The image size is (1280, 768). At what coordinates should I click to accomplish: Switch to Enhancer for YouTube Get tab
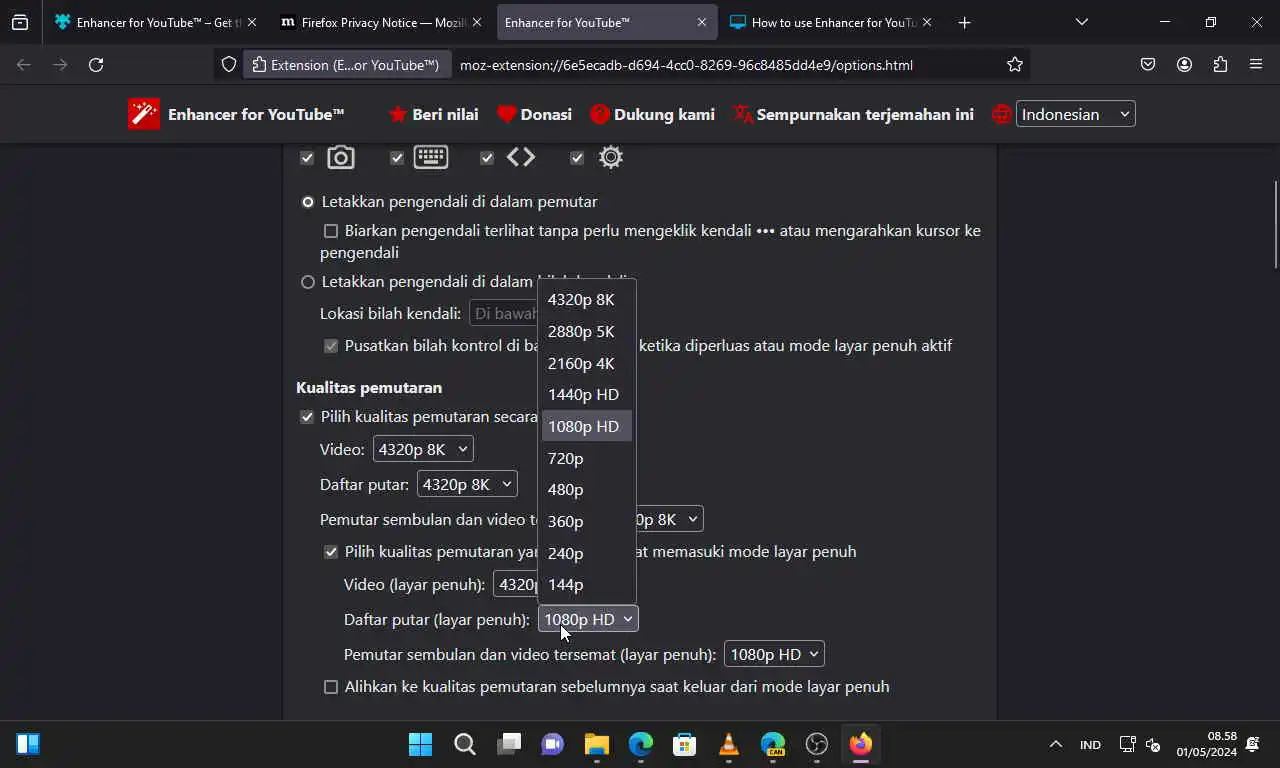155,22
